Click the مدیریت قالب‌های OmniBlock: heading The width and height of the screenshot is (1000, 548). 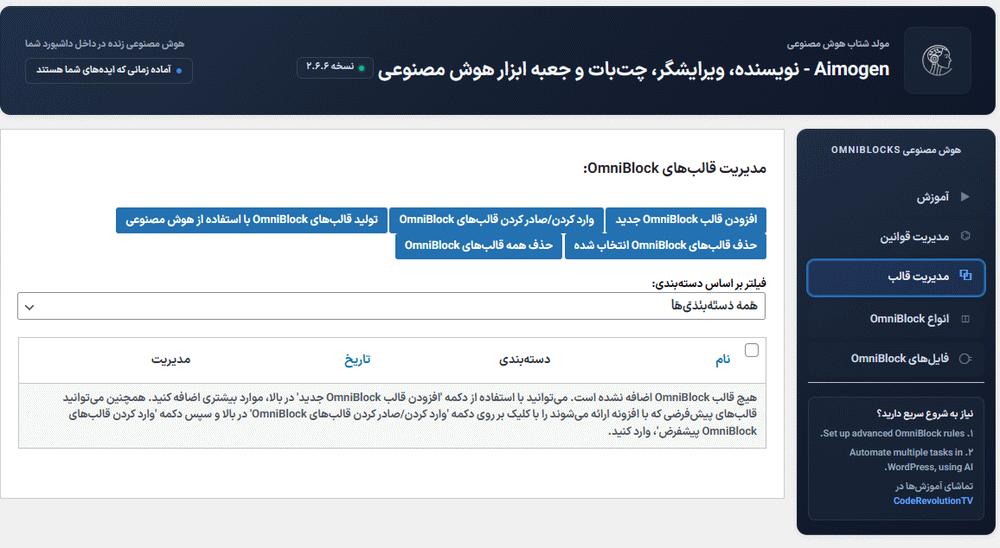click(674, 168)
